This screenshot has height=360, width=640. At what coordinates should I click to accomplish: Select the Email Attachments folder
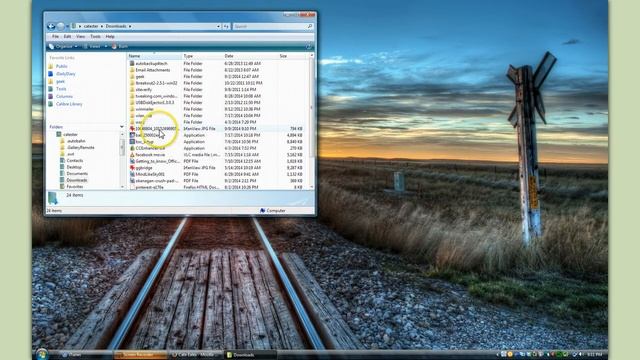153,70
